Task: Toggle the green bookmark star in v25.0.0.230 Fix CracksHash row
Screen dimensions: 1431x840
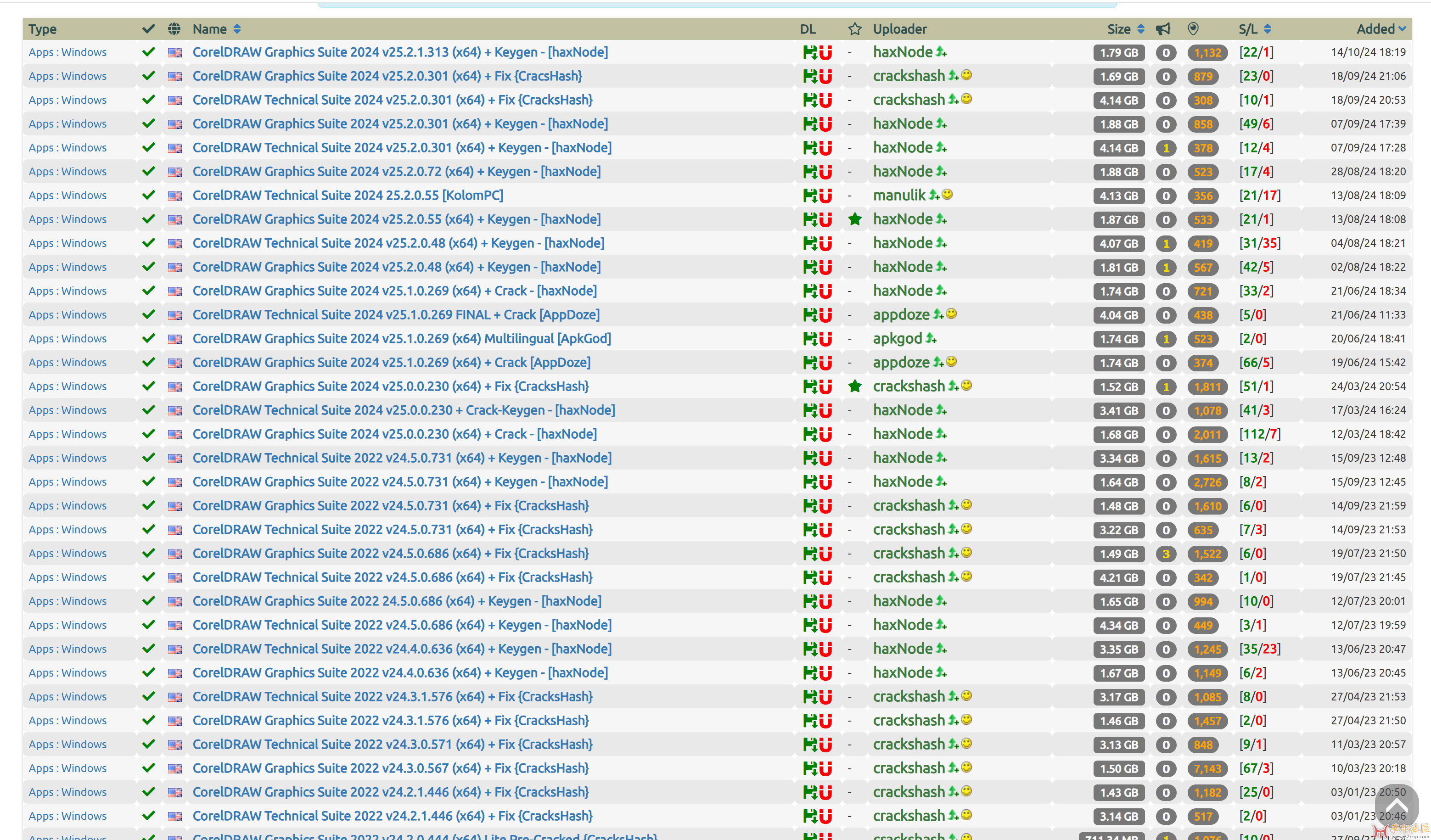Action: click(855, 386)
